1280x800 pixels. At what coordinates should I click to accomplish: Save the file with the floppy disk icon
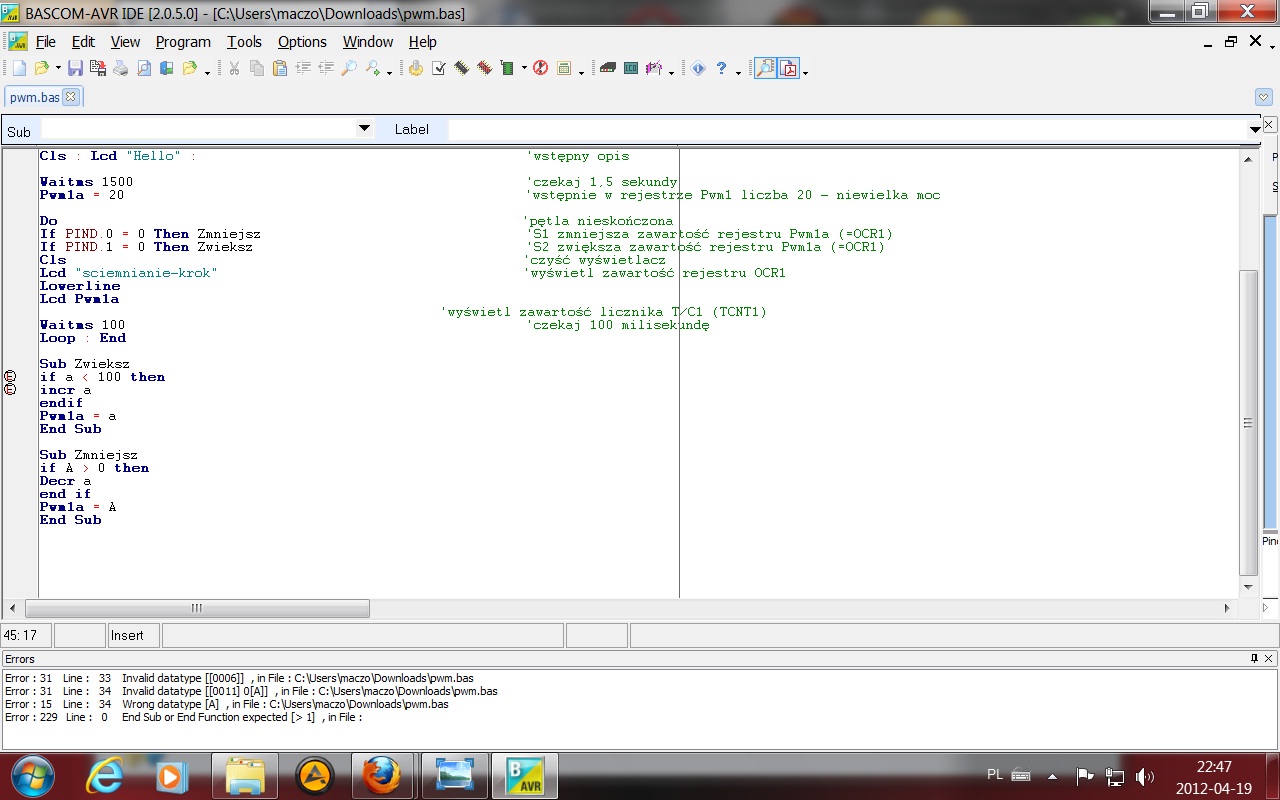tap(76, 68)
